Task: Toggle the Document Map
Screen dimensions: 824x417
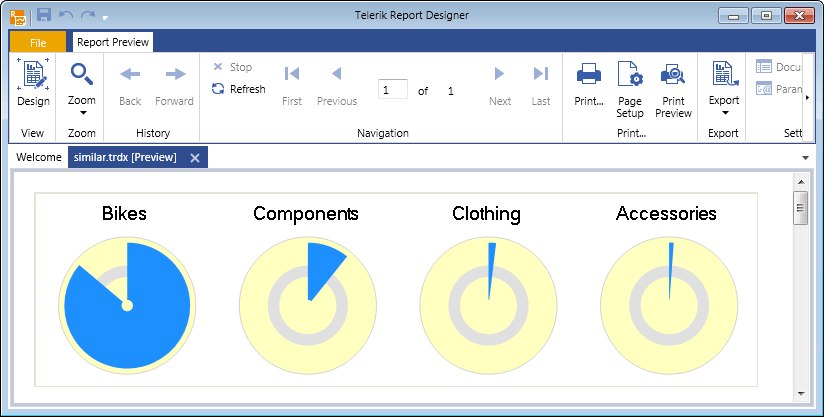Action: click(778, 67)
